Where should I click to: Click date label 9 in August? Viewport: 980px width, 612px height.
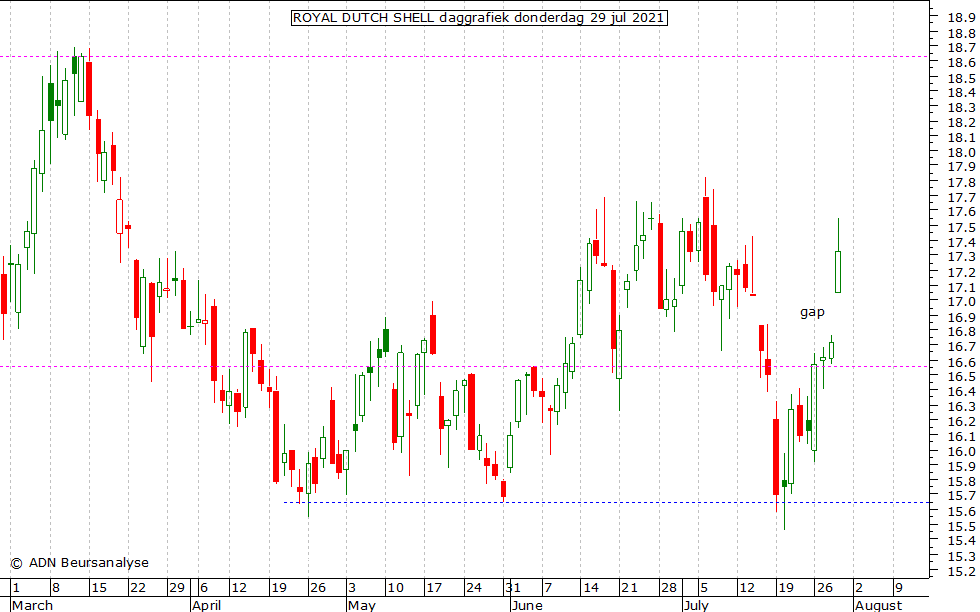click(x=898, y=588)
